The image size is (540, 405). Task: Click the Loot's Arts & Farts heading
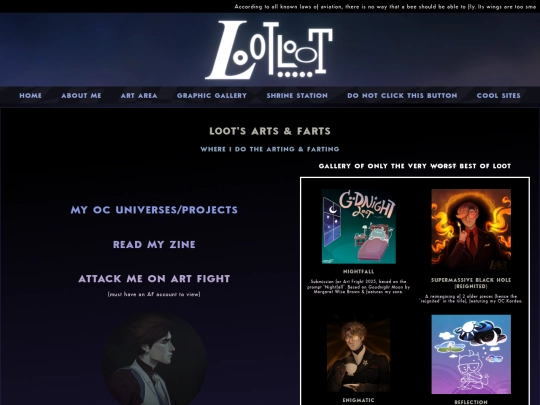pos(270,131)
